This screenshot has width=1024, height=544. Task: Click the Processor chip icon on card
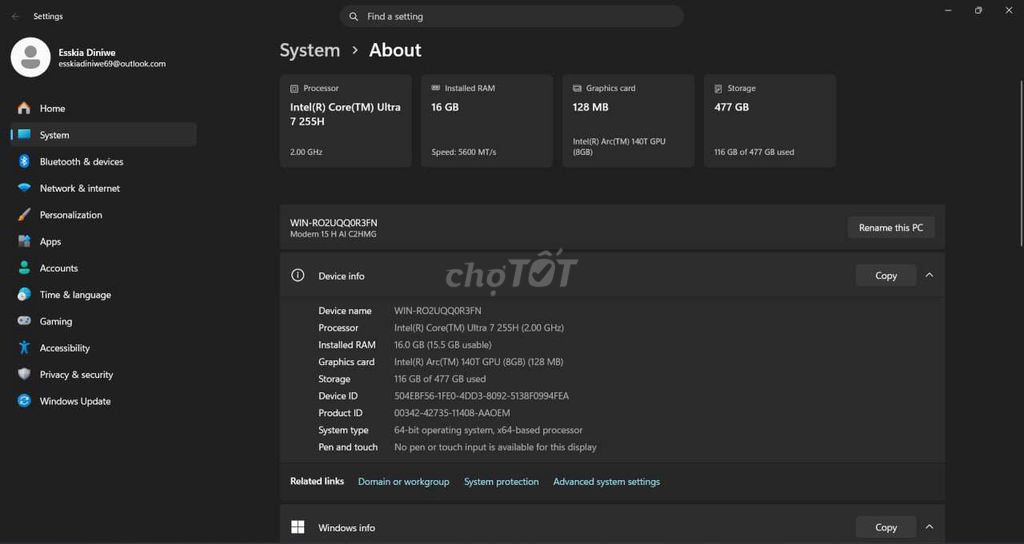[x=294, y=88]
